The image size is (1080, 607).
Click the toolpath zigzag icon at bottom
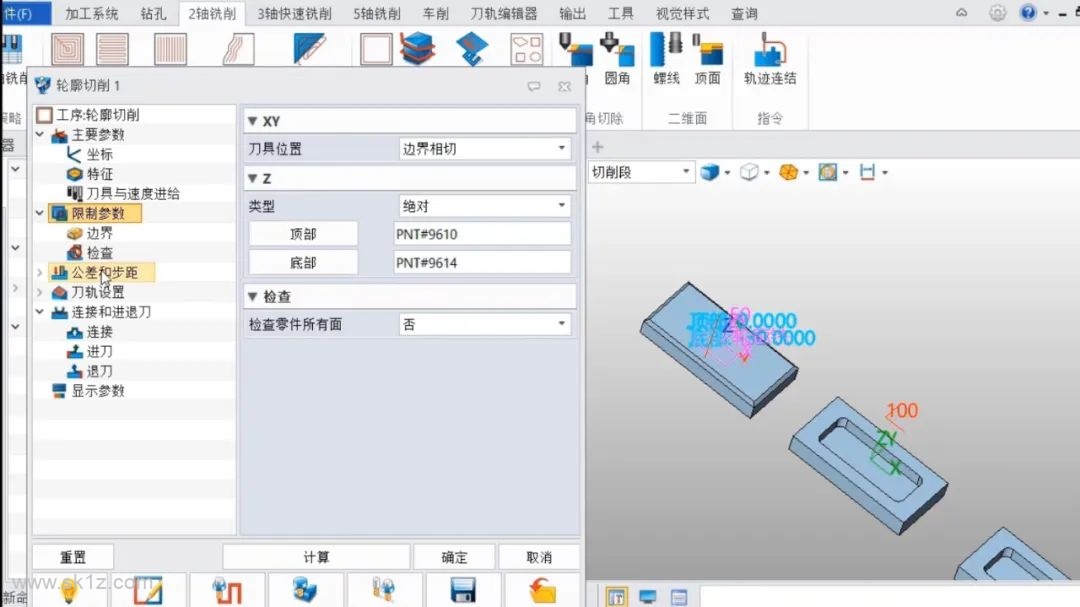tap(227, 591)
